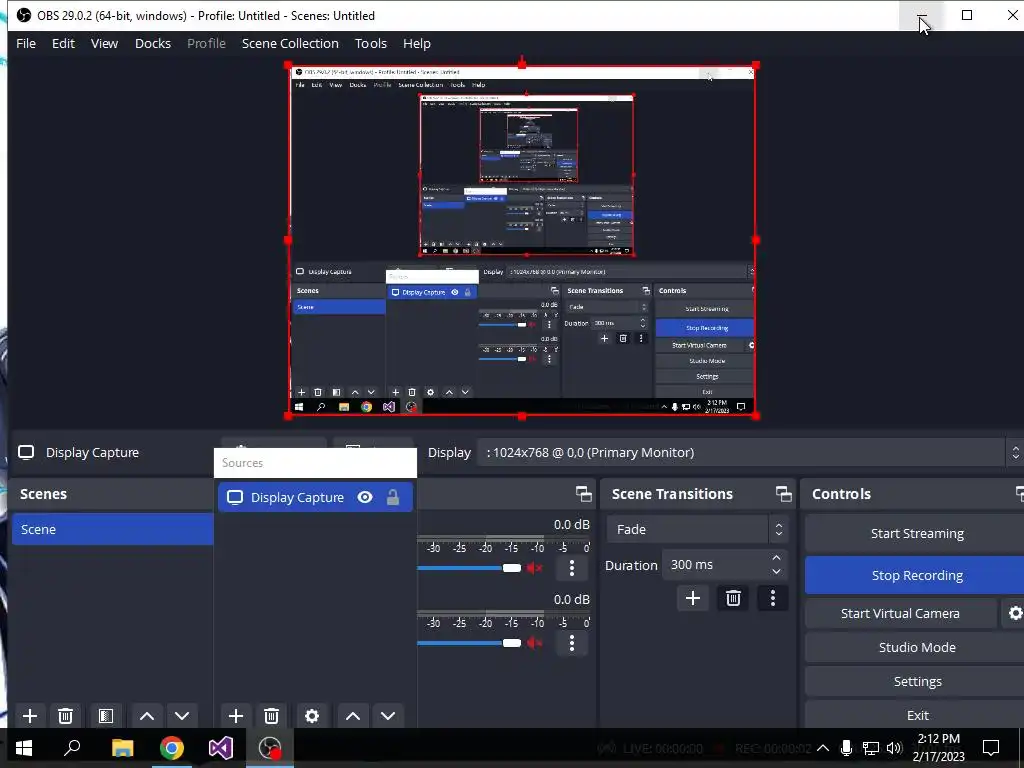1024x768 pixels.
Task: Select Scene item in Scenes list
Action: 112,530
